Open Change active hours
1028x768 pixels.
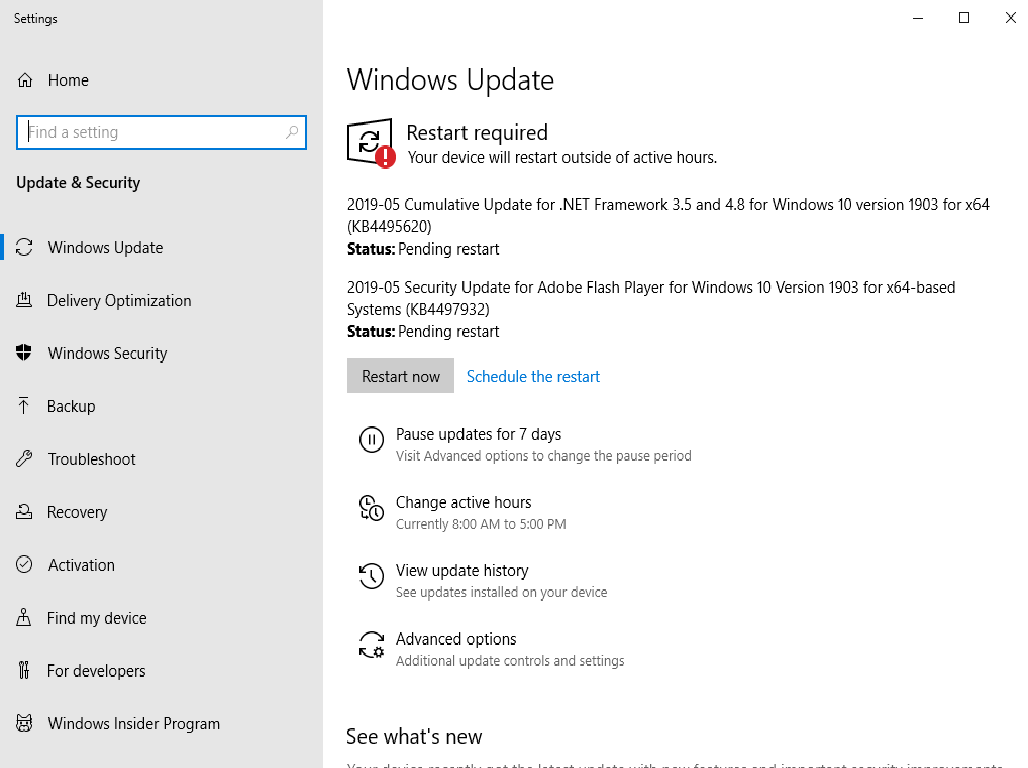464,502
